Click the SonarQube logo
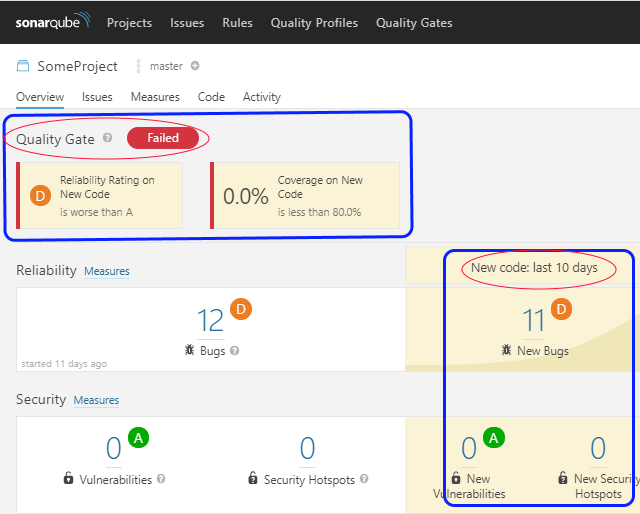 tap(52, 22)
